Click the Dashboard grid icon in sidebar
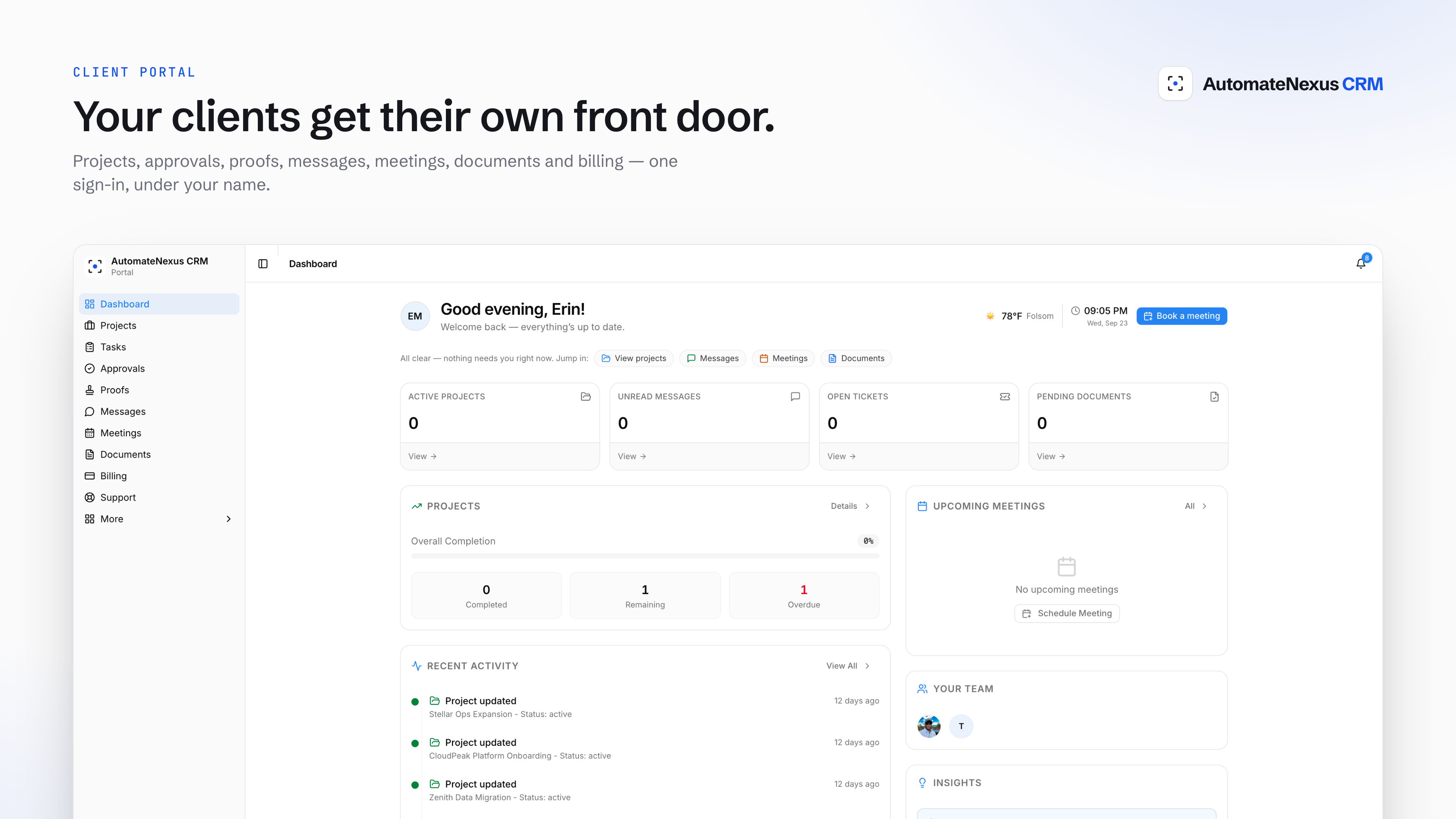Image resolution: width=1456 pixels, height=819 pixels. (89, 304)
